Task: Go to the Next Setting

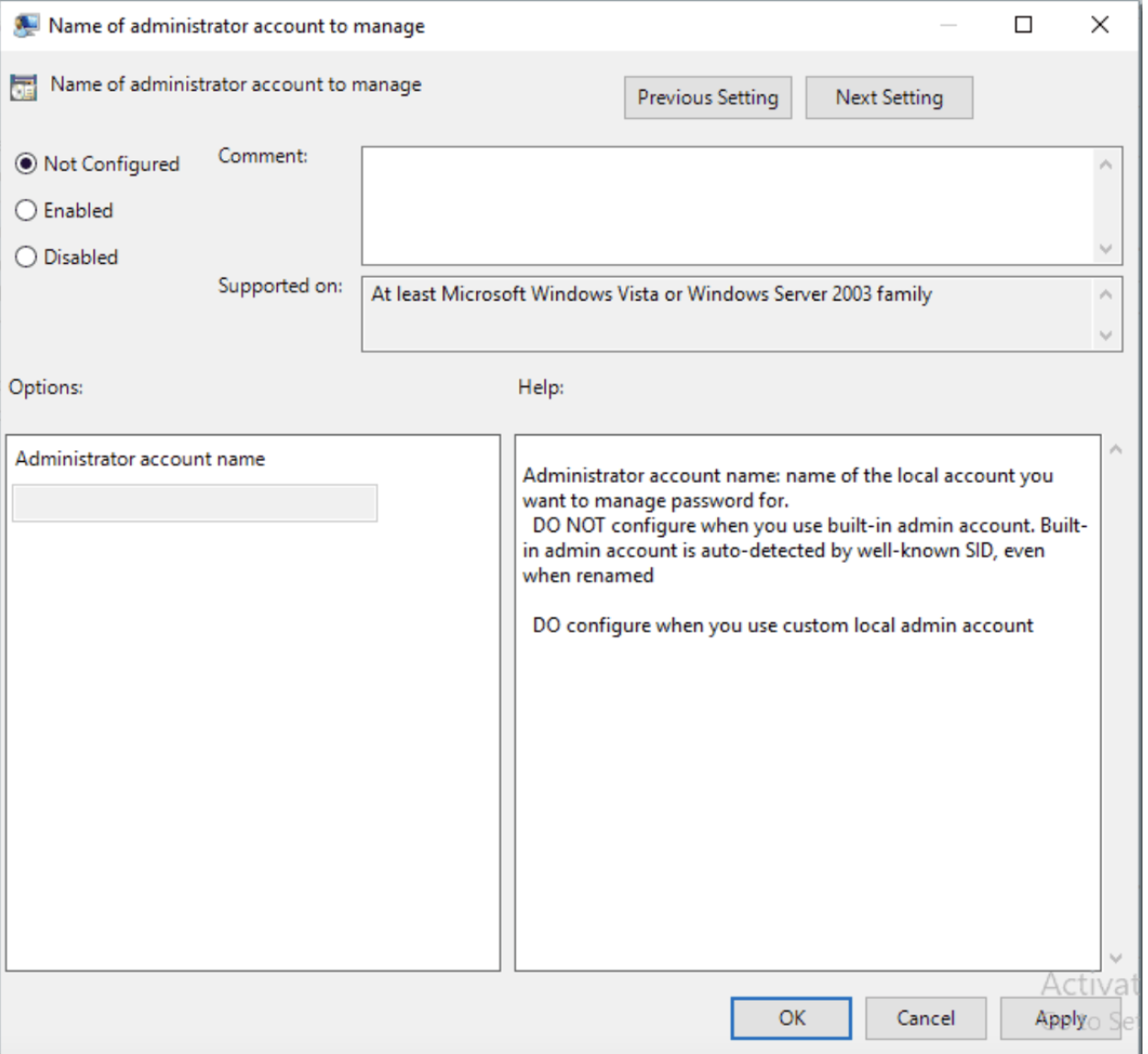Action: [x=889, y=97]
